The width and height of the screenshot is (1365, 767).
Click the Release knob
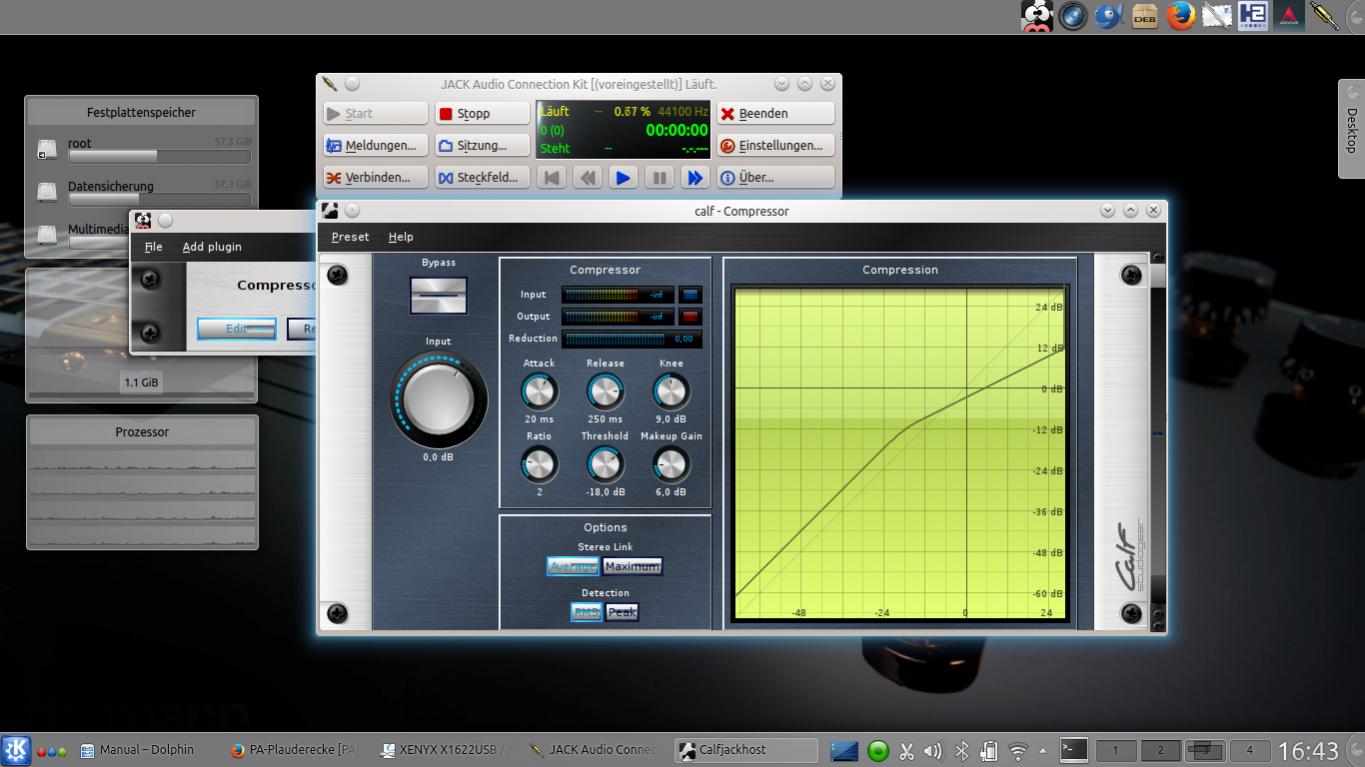coord(605,391)
